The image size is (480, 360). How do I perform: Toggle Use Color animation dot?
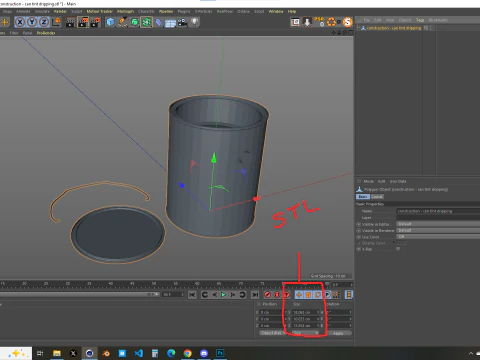pyautogui.click(x=359, y=237)
